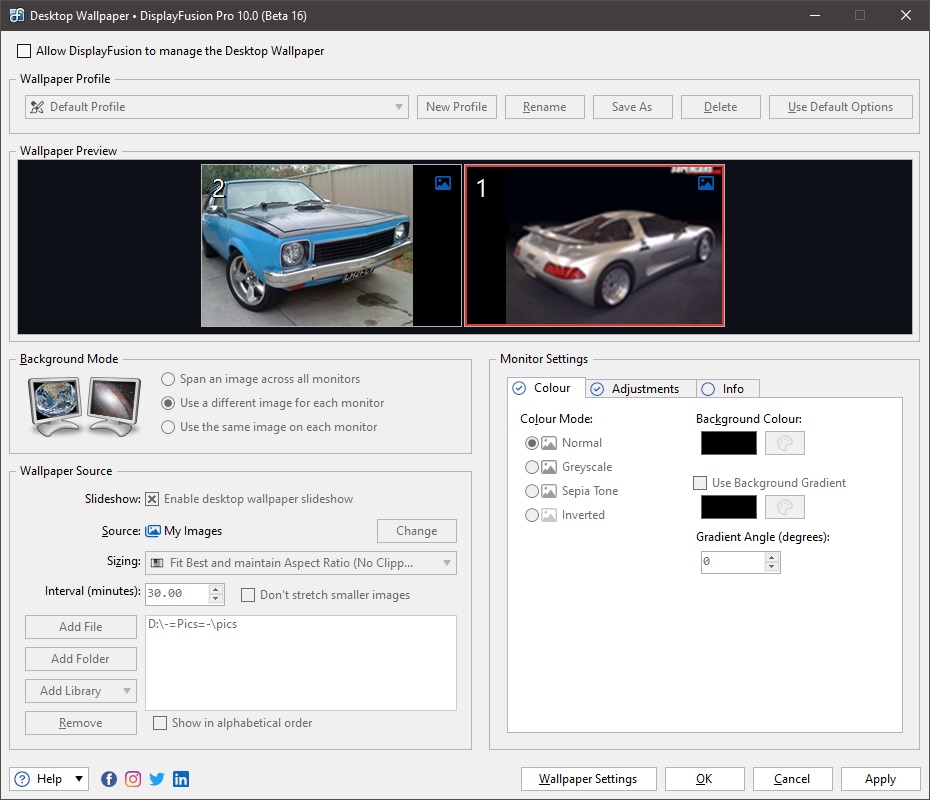Expand the Sizing mode dropdown
This screenshot has height=800, width=930.
pos(301,563)
